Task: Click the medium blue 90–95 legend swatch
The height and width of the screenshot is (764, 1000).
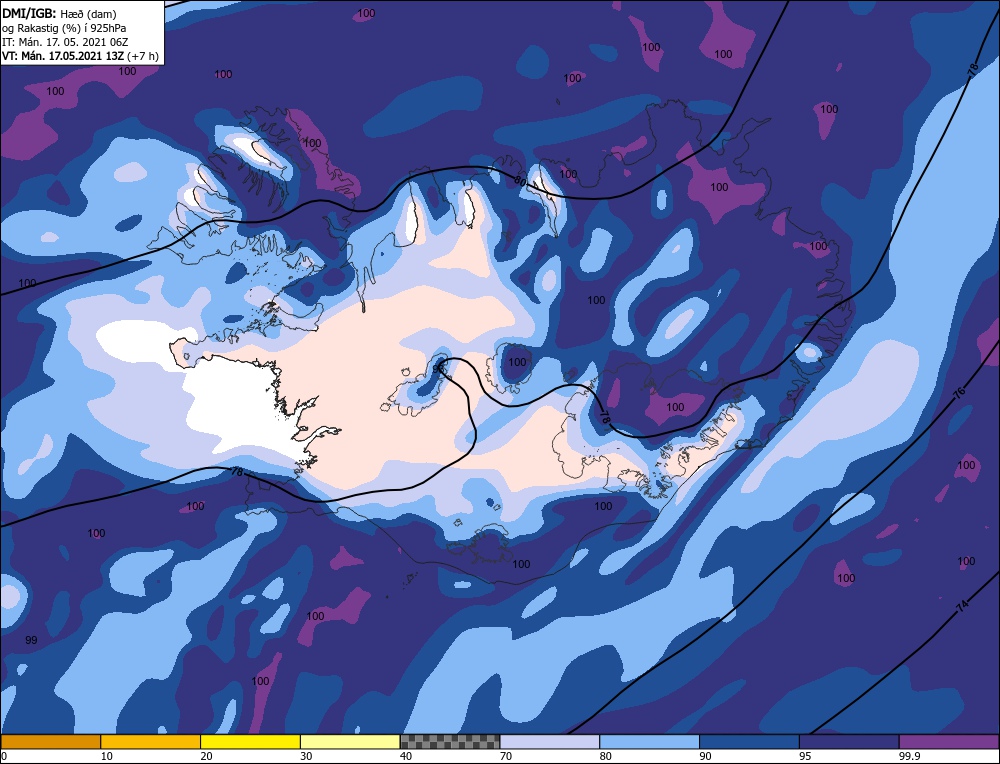Action: tap(749, 741)
